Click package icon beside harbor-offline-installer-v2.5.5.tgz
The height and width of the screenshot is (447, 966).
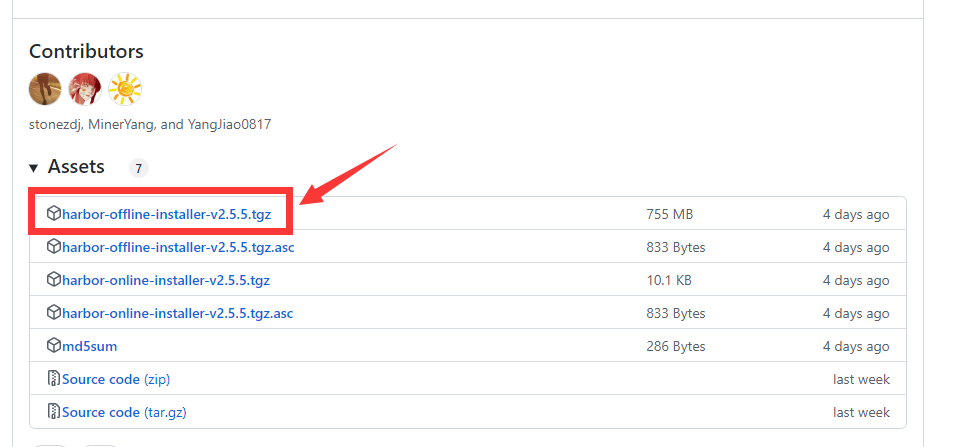pos(54,214)
